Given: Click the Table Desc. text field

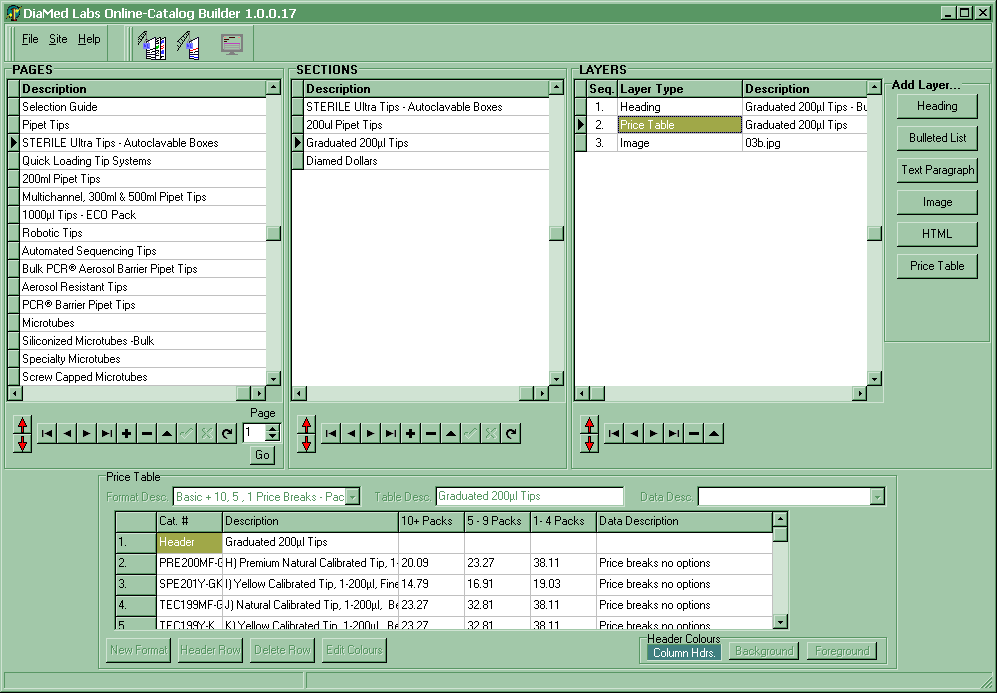Looking at the screenshot, I should [529, 496].
